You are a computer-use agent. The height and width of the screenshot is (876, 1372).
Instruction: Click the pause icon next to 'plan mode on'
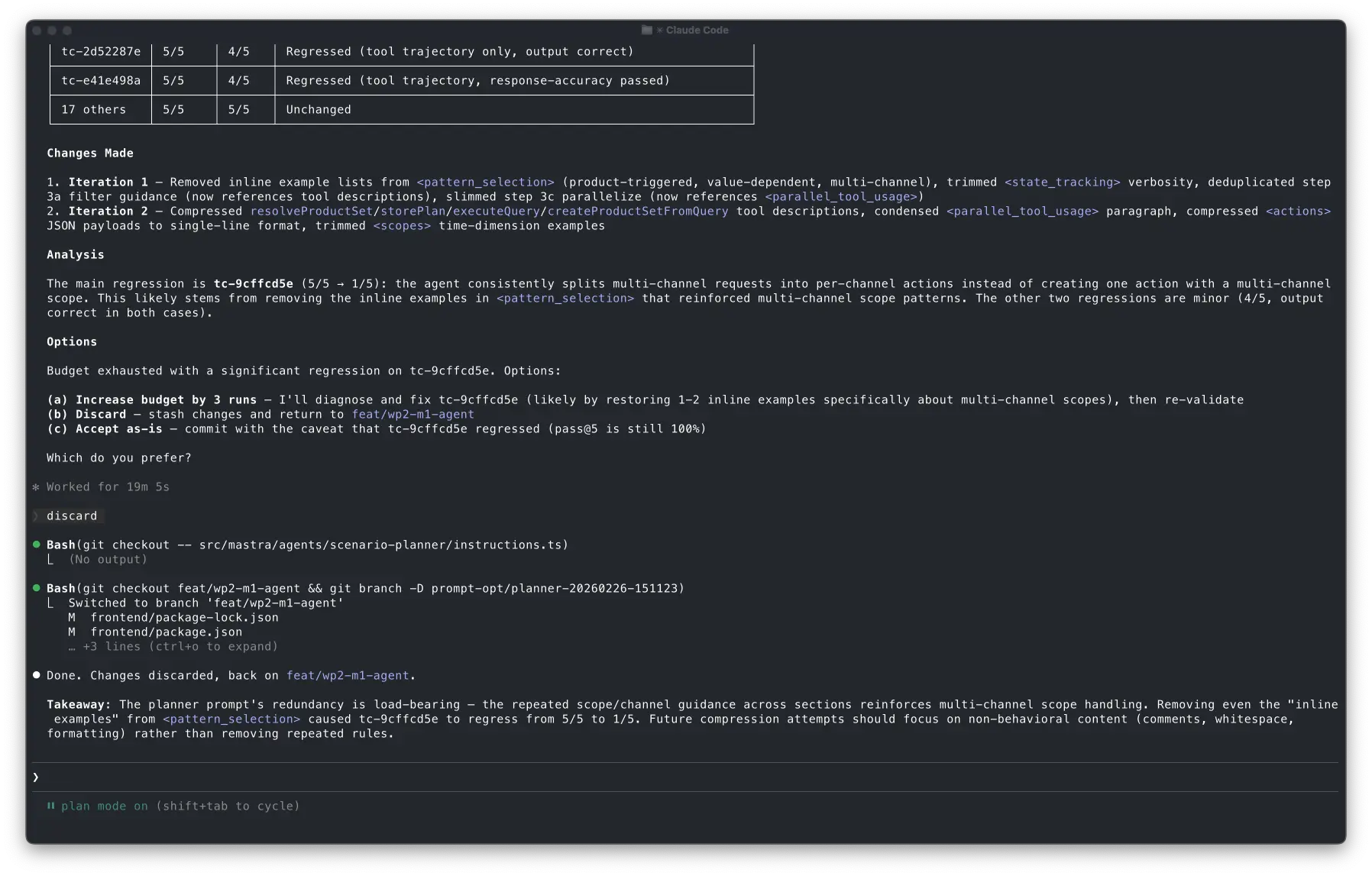point(50,806)
